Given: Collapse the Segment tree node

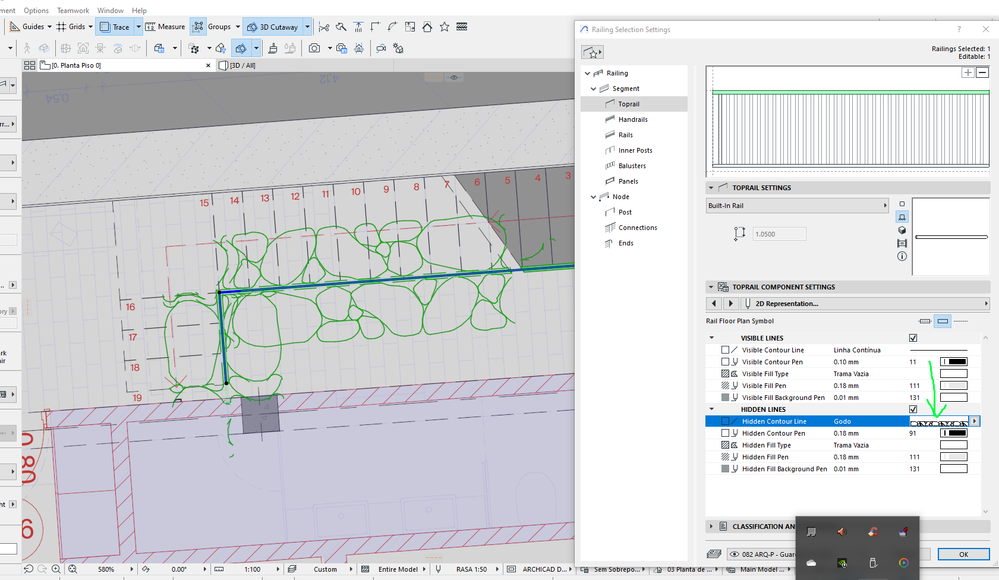Looking at the screenshot, I should (594, 89).
